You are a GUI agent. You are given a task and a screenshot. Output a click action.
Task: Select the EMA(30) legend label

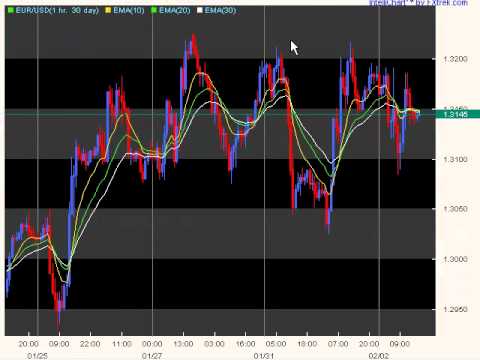pyautogui.click(x=220, y=10)
